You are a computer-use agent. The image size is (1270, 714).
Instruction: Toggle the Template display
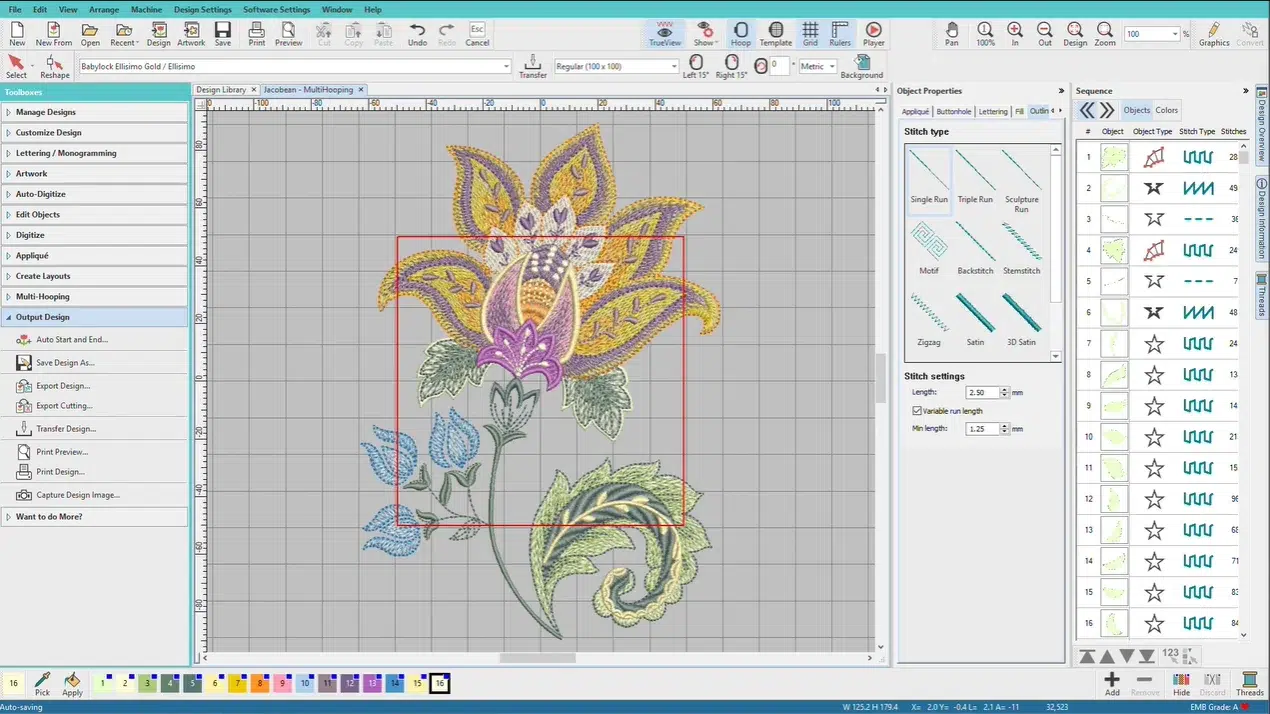(x=775, y=34)
